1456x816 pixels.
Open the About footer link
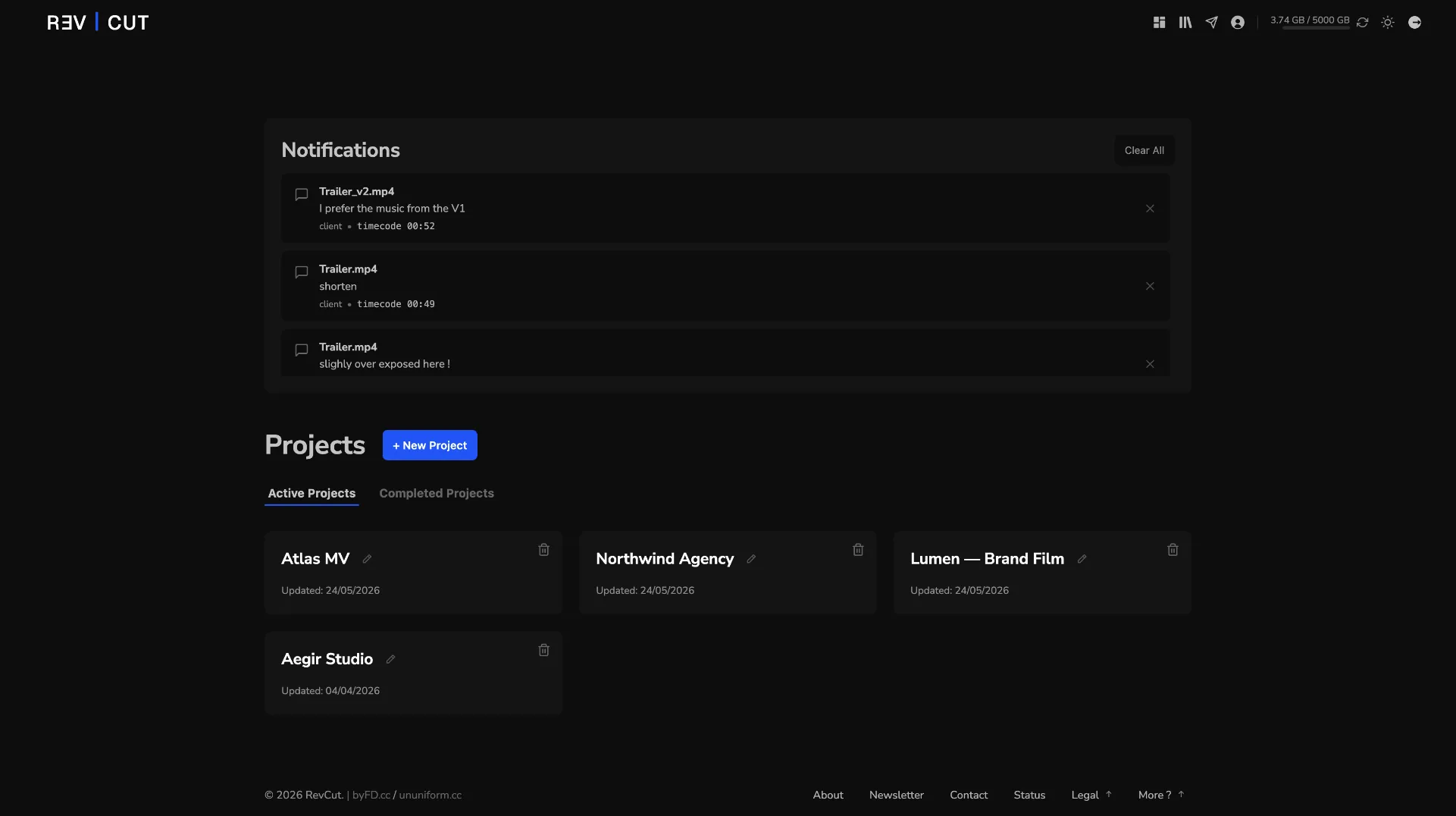click(828, 795)
